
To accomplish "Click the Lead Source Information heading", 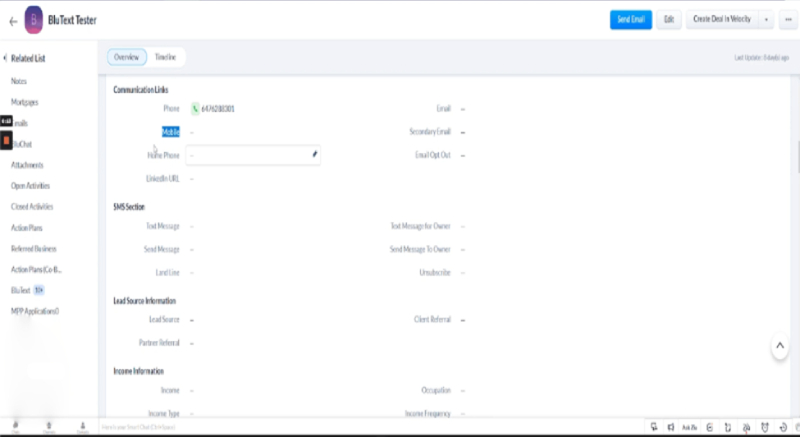I will 144,301.
